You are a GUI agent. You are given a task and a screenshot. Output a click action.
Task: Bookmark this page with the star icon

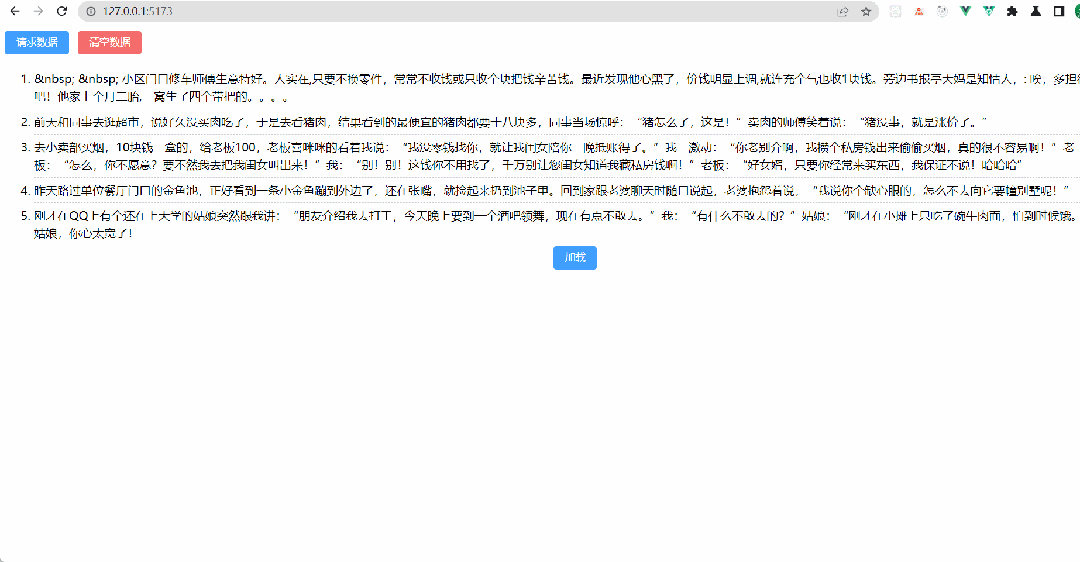pyautogui.click(x=866, y=11)
